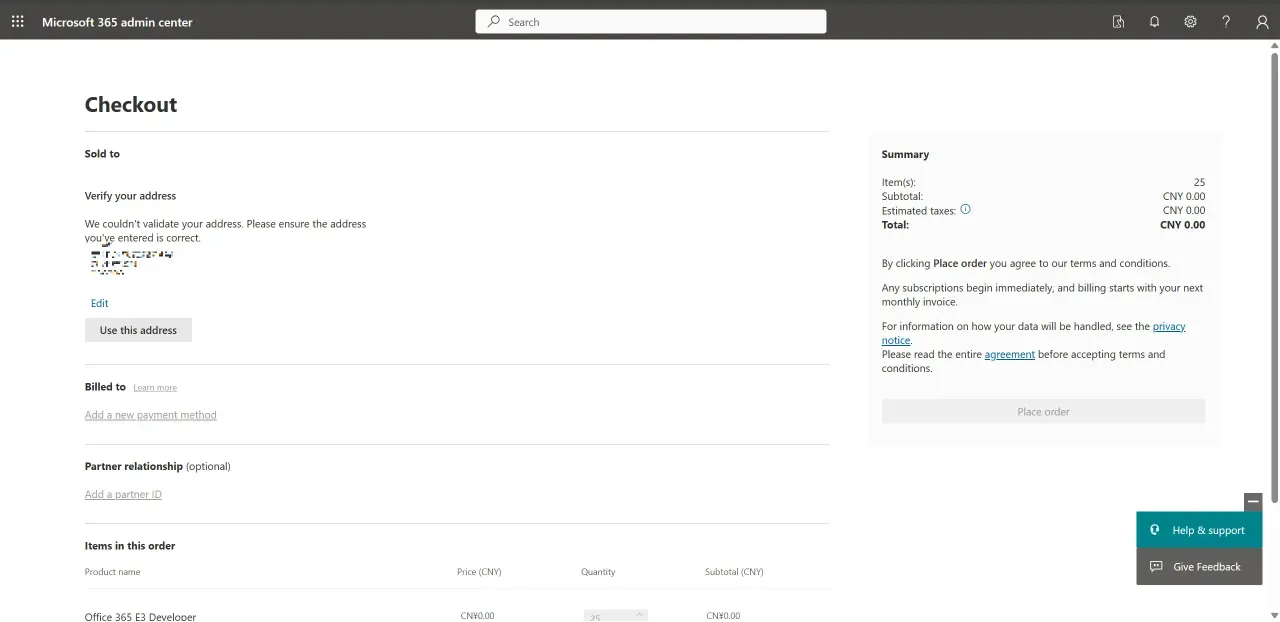Open the agreement link

(x=1010, y=354)
